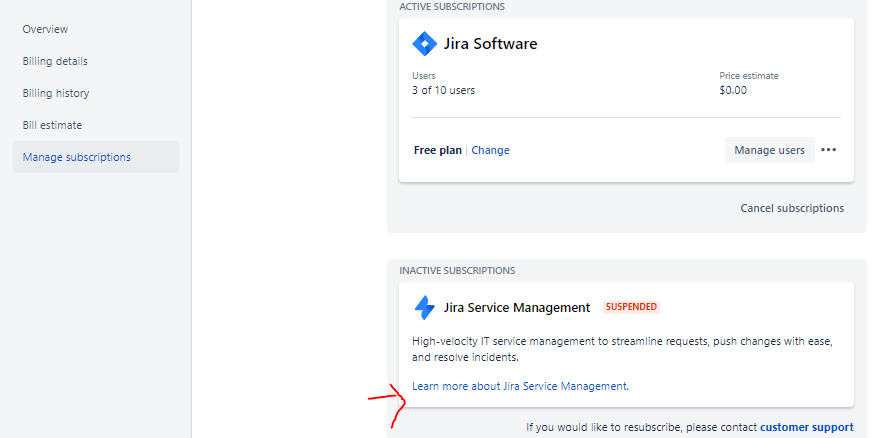The height and width of the screenshot is (438, 883).
Task: Click the Jira Service Management title
Action: [516, 308]
